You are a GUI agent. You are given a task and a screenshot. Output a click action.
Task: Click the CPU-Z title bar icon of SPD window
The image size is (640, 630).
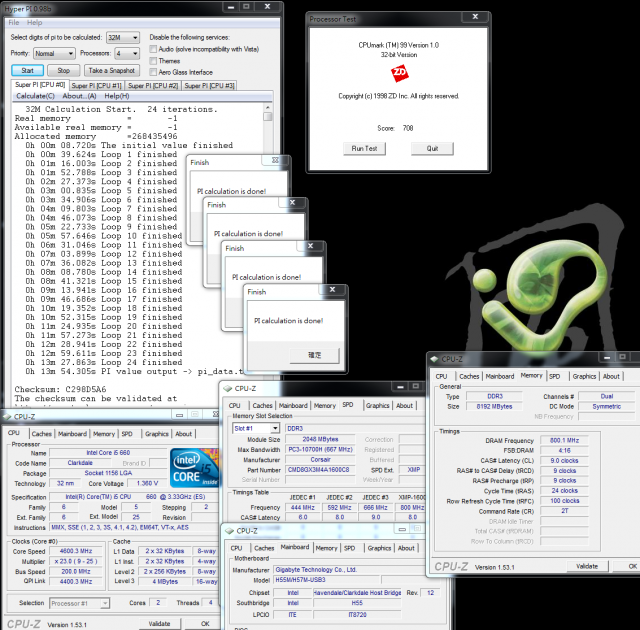click(228, 388)
